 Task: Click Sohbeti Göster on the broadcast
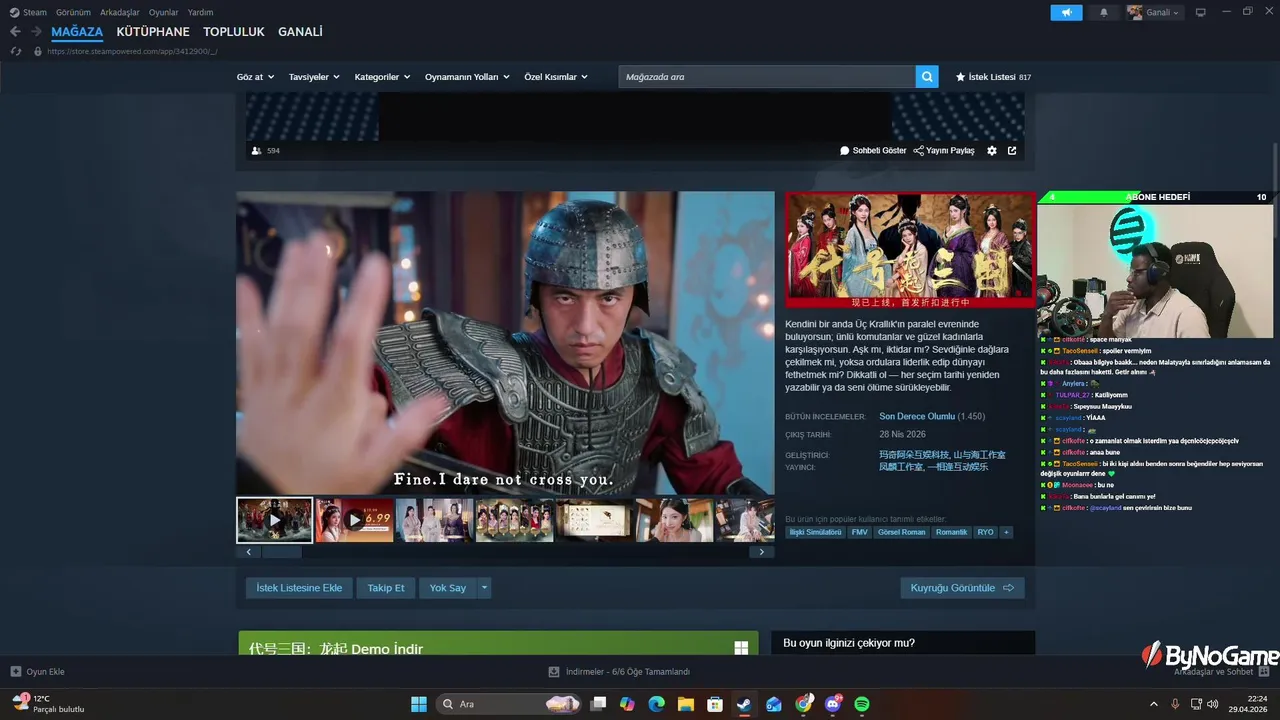pos(873,151)
